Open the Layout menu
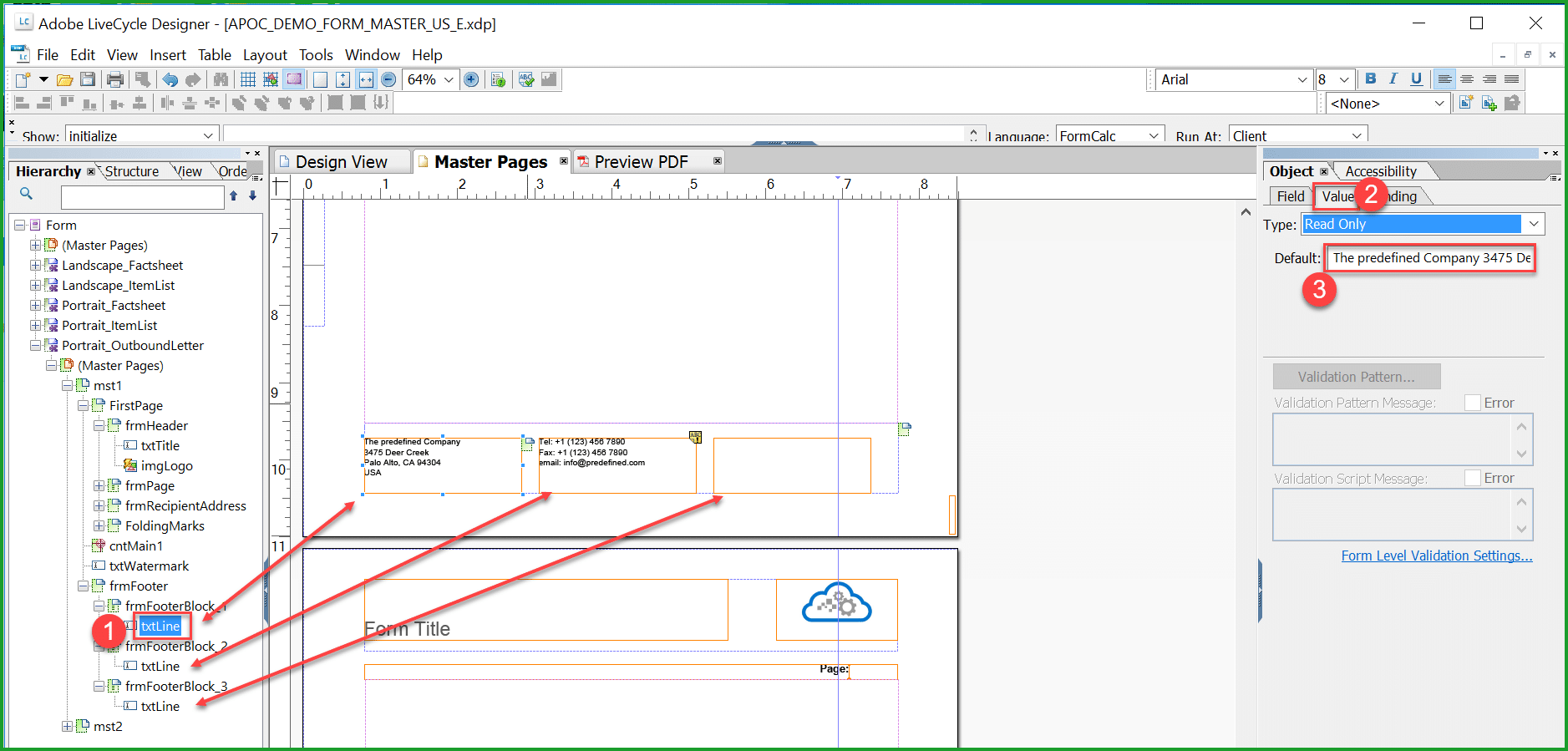This screenshot has height=751, width=1568. (x=265, y=55)
